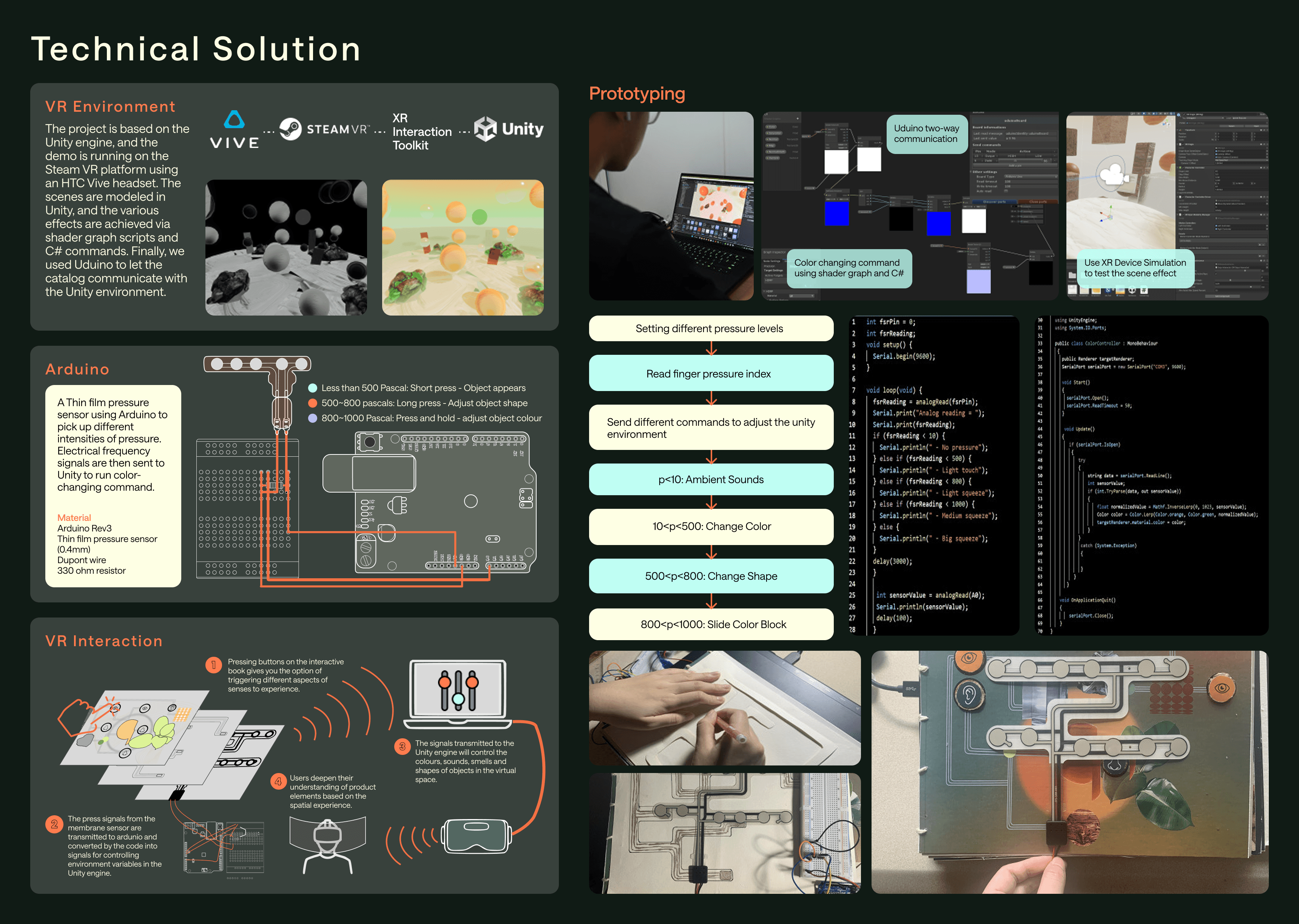The width and height of the screenshot is (1299, 924).
Task: Click the laptop with sliders icon
Action: 458,694
